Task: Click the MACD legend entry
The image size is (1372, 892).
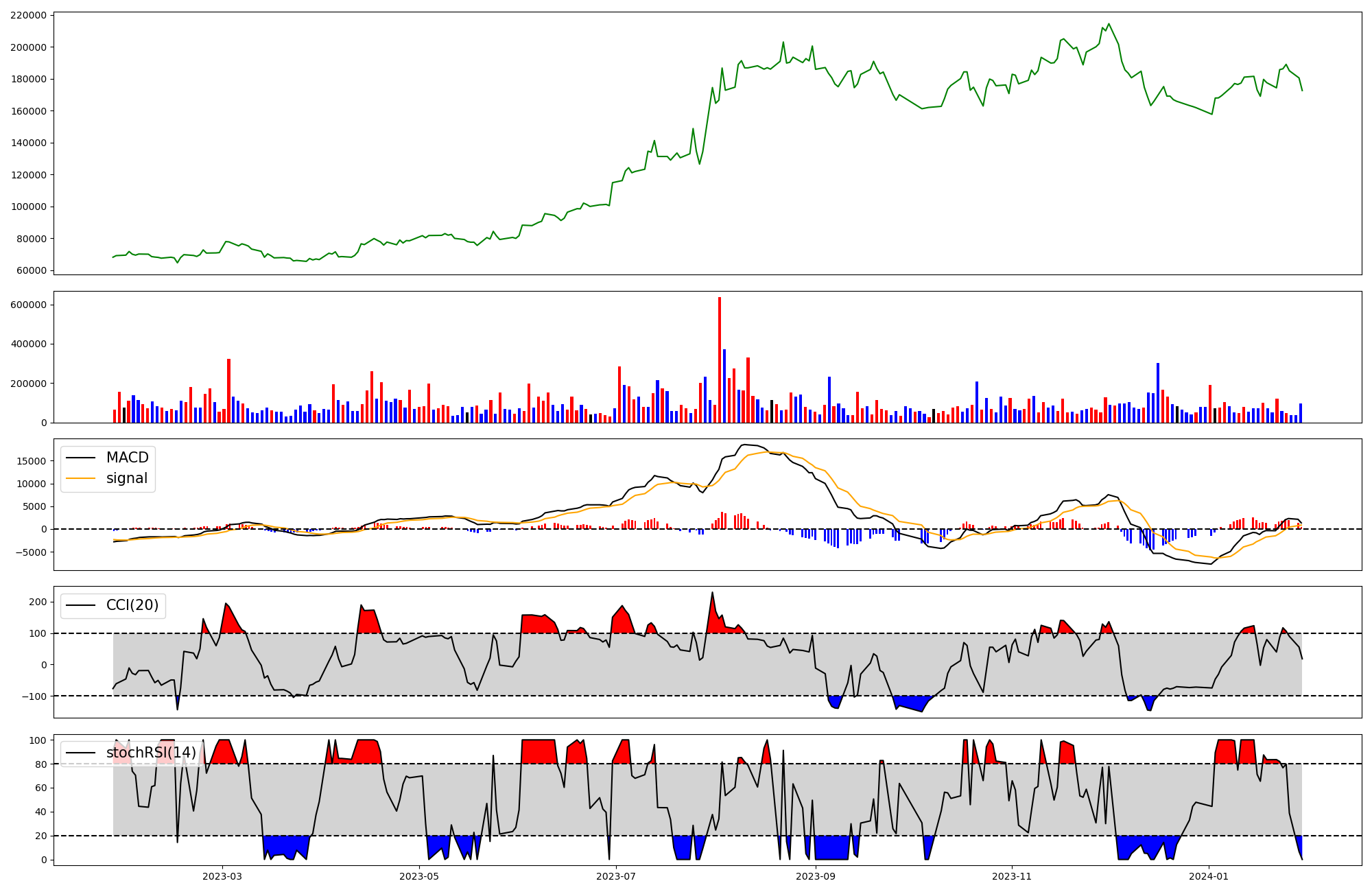Action: (x=127, y=458)
